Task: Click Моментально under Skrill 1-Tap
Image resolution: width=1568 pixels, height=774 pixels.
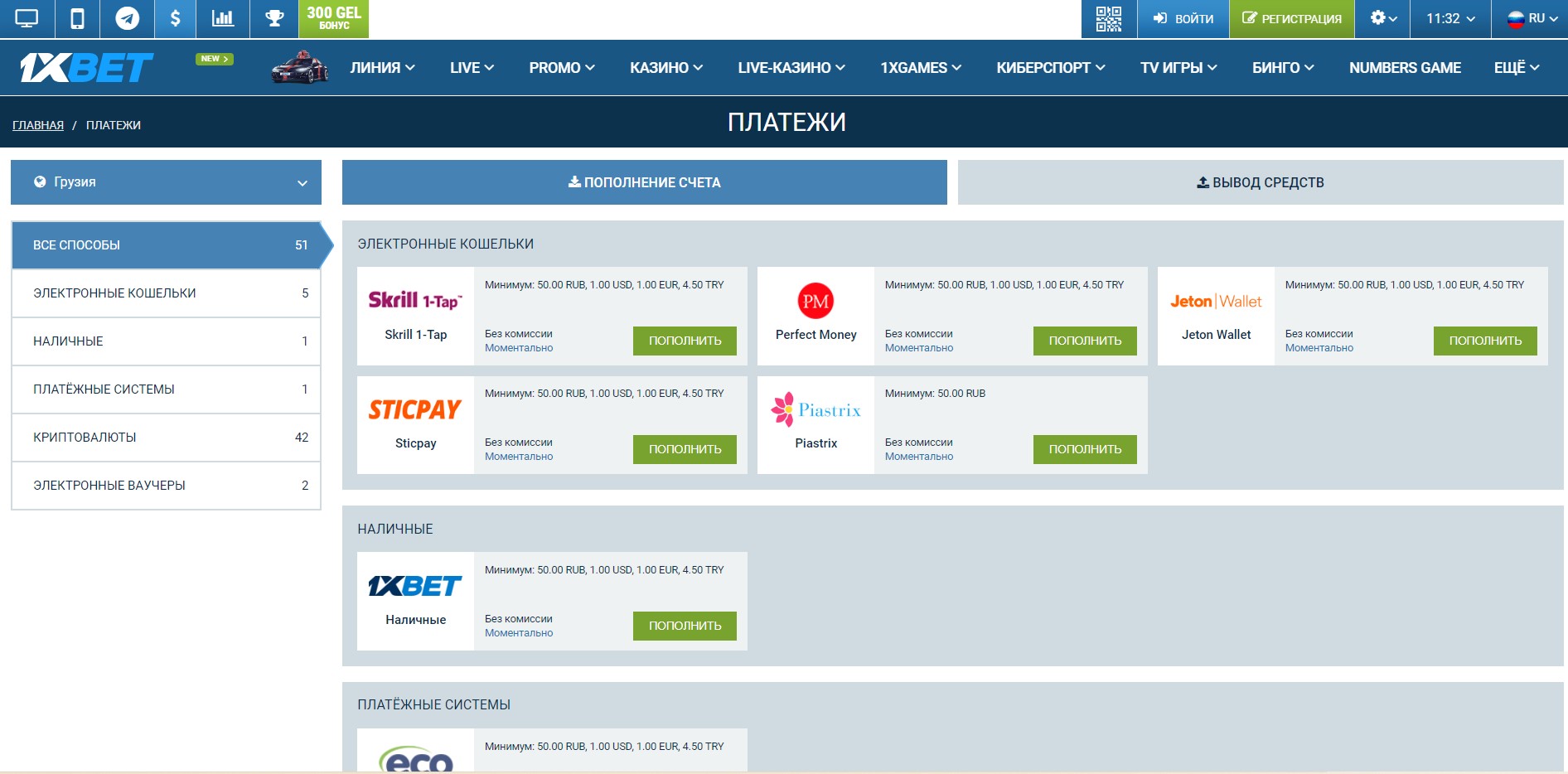Action: tap(519, 348)
